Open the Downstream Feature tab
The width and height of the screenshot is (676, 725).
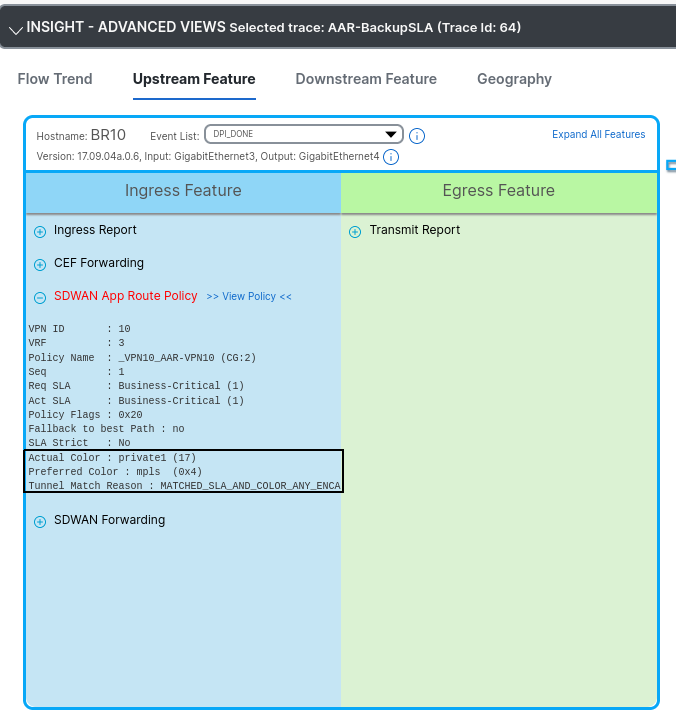[x=366, y=79]
